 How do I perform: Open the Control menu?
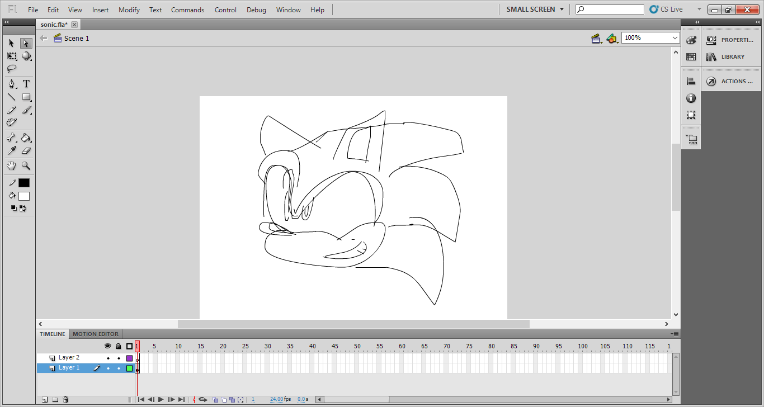point(226,10)
